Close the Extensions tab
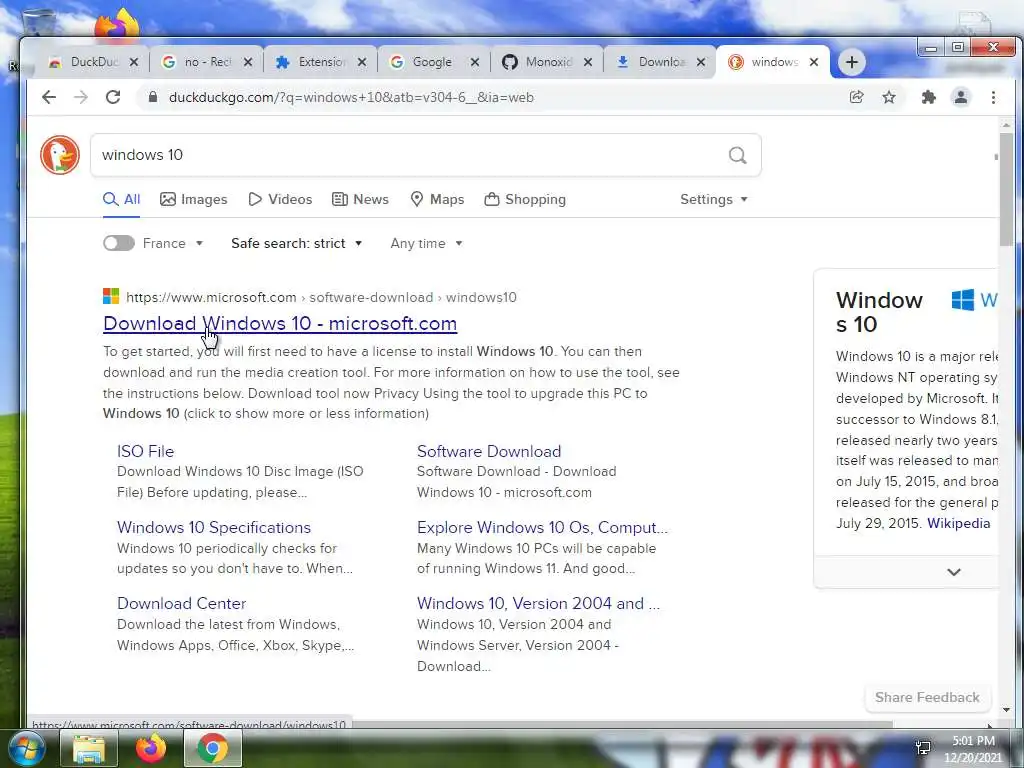The image size is (1024, 768). tap(361, 62)
